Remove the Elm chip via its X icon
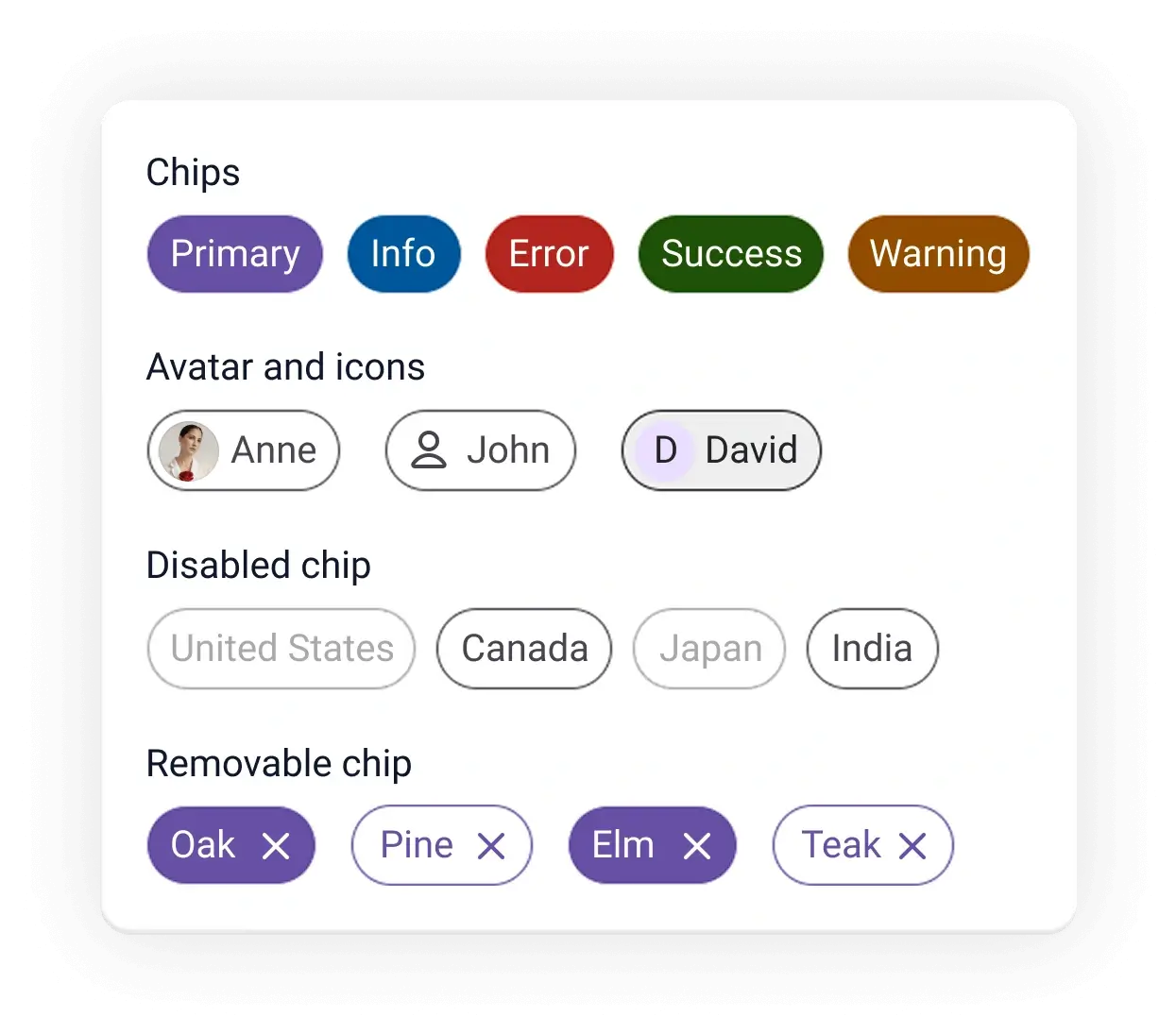 (697, 846)
